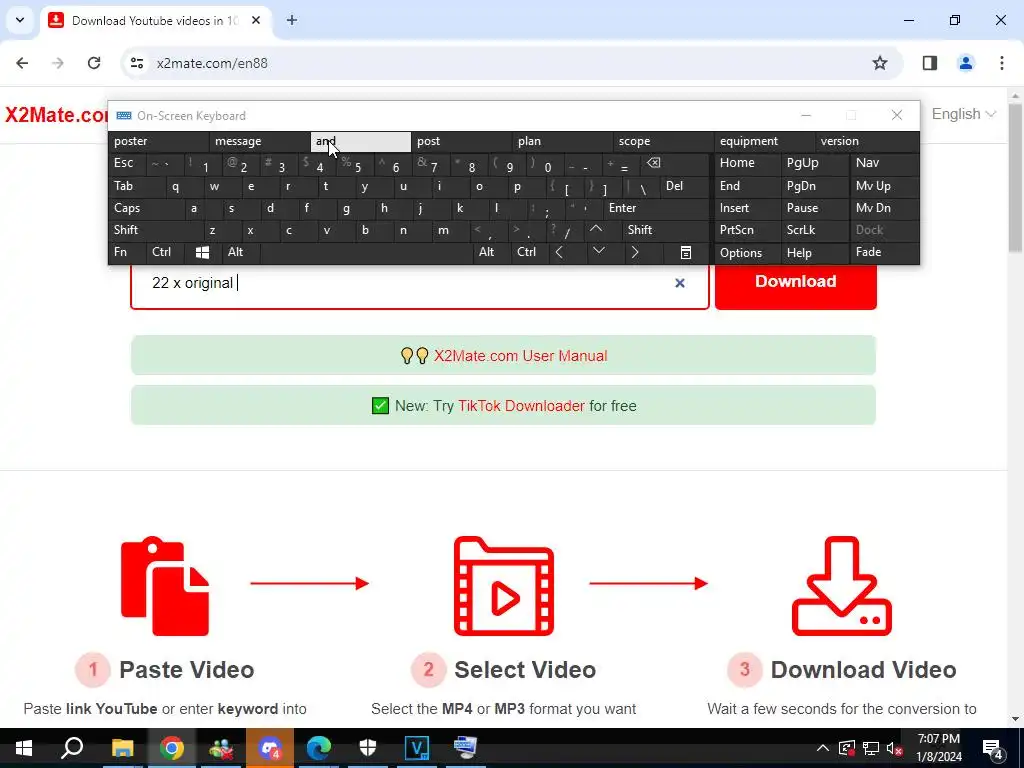Click the page vertical scrollbar thumb
1024x768 pixels.
pyautogui.click(x=1016, y=176)
